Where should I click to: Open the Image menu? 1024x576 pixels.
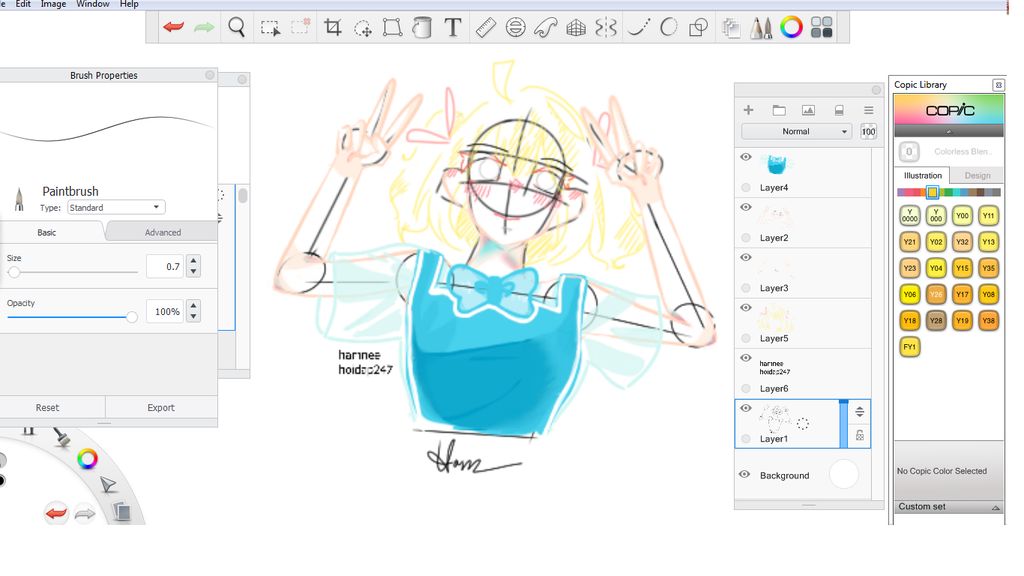[x=53, y=4]
